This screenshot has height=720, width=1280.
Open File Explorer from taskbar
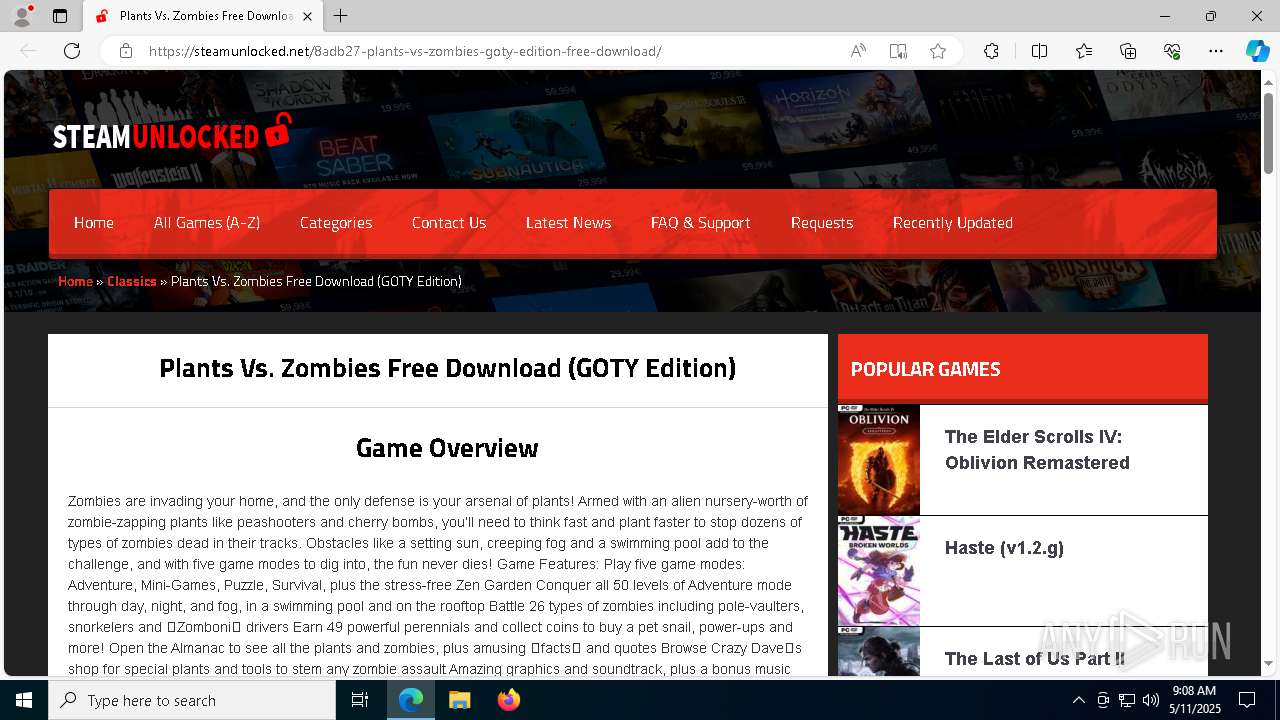tap(459, 700)
